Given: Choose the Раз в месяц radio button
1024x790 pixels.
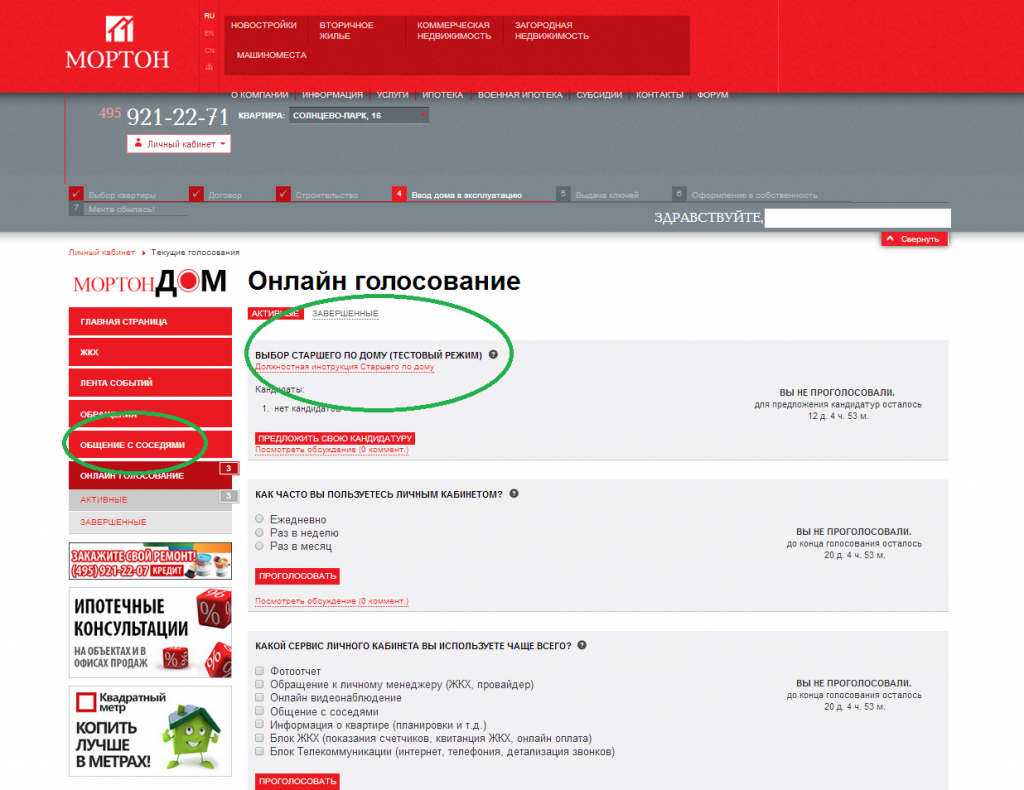Looking at the screenshot, I should [x=259, y=546].
